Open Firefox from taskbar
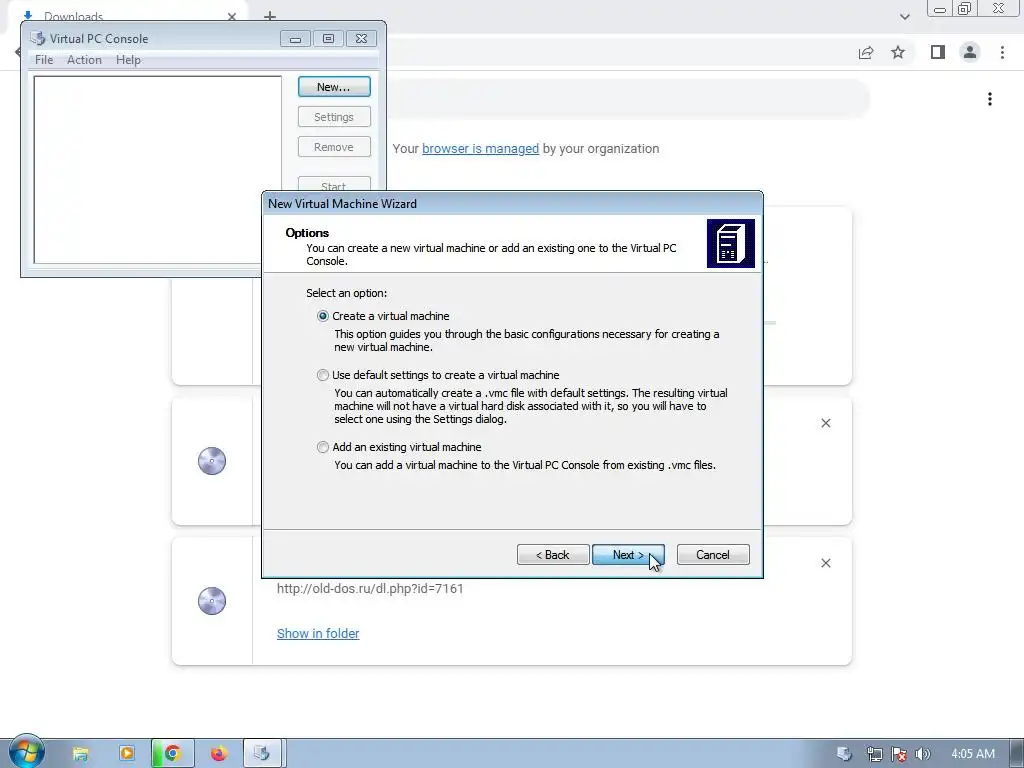 click(x=219, y=754)
